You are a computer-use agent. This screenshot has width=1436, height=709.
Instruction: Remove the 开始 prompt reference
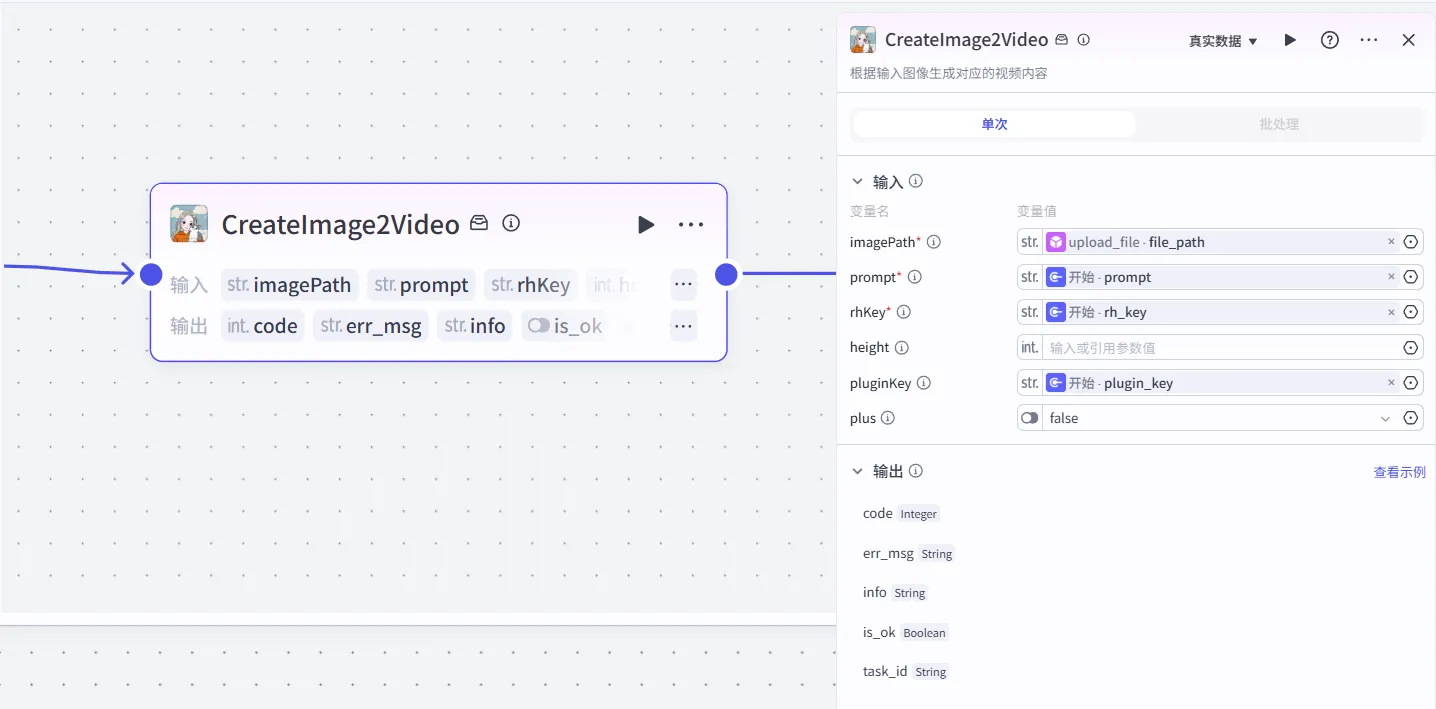click(x=1391, y=277)
